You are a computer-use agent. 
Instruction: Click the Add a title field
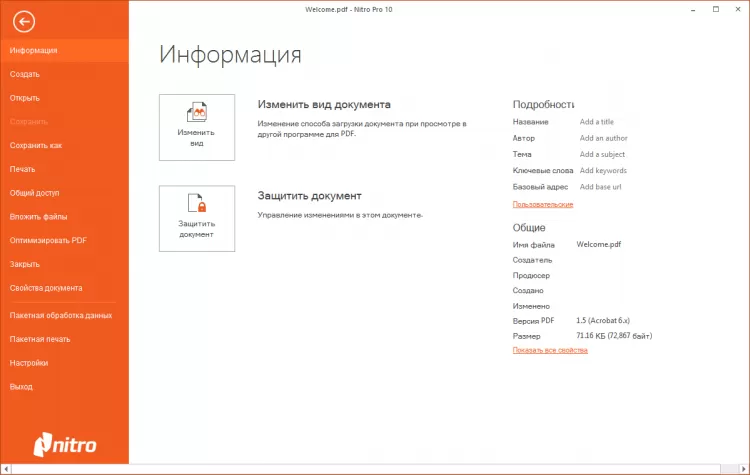pos(596,122)
